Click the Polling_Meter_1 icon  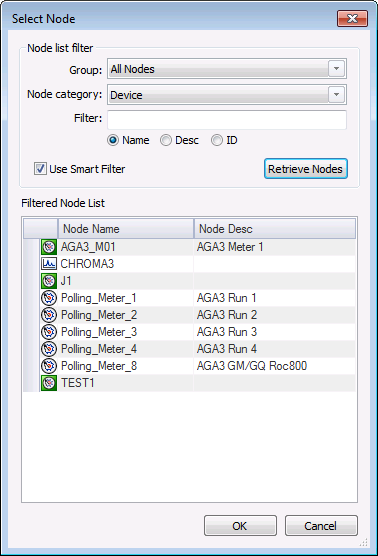(49, 298)
